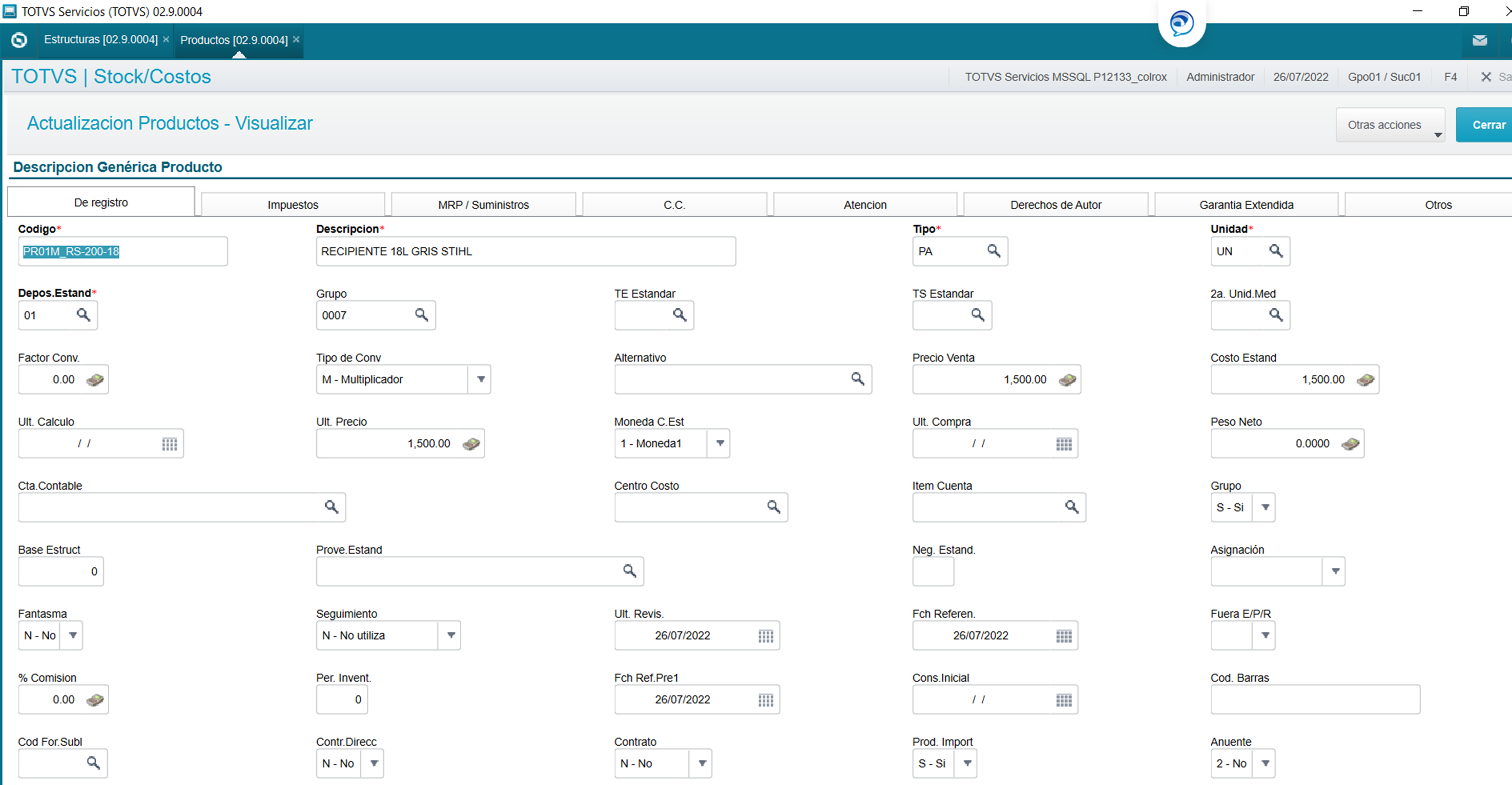Click the 26/07/2022 header date

click(1301, 77)
